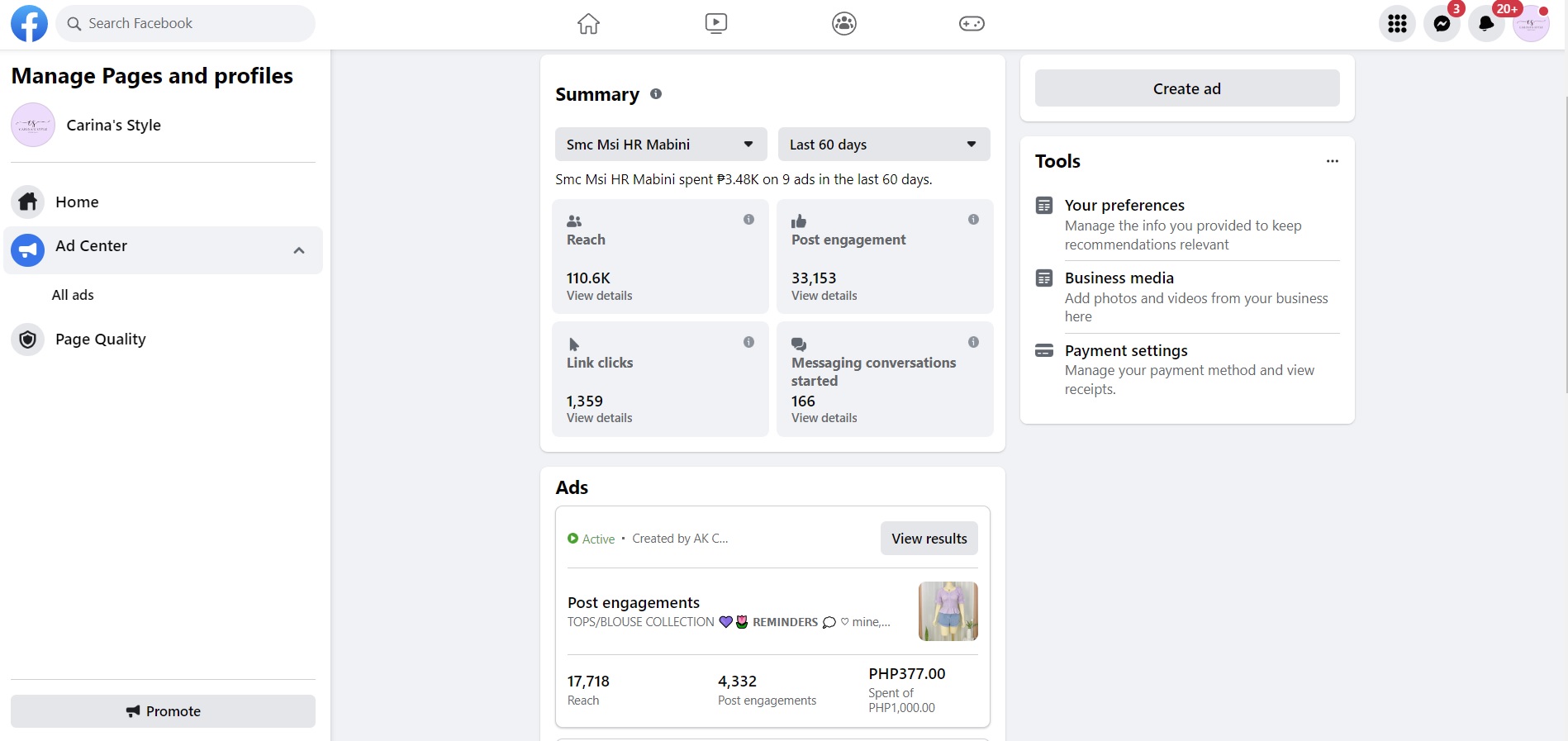Show info for Reach metric
Screen dimensions: 1568x741
(748, 220)
